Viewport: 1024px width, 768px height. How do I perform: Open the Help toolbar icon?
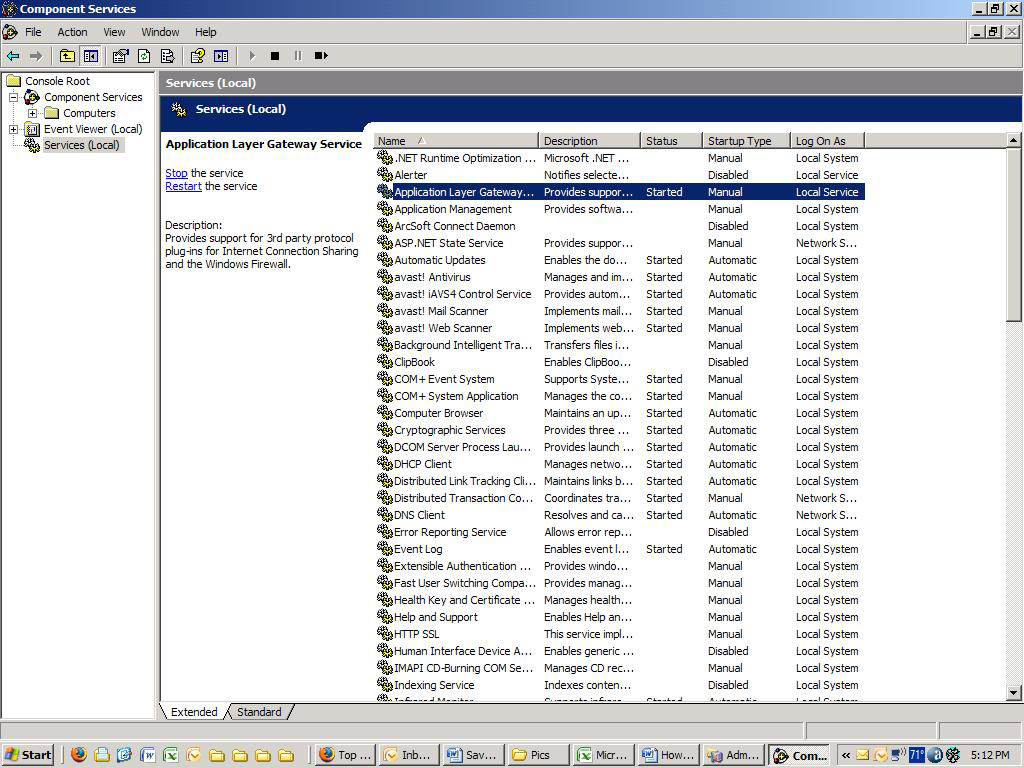[197, 56]
